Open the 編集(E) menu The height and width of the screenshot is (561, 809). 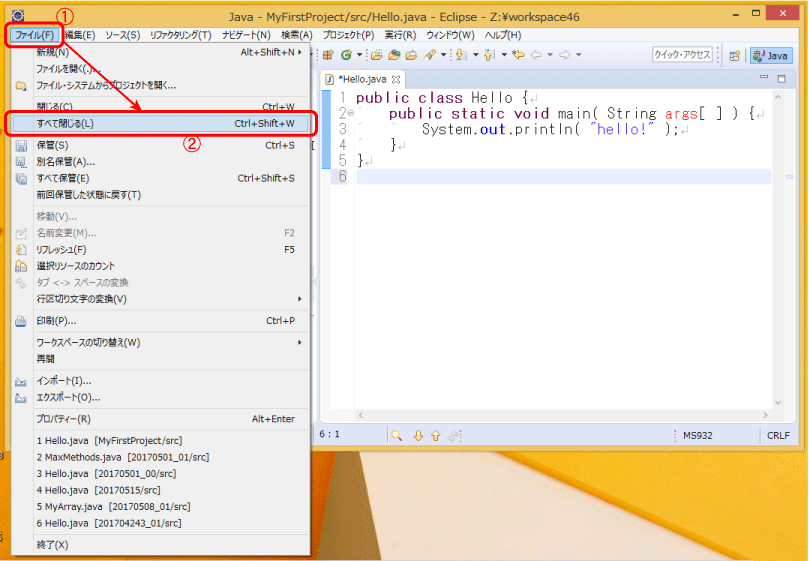point(80,35)
